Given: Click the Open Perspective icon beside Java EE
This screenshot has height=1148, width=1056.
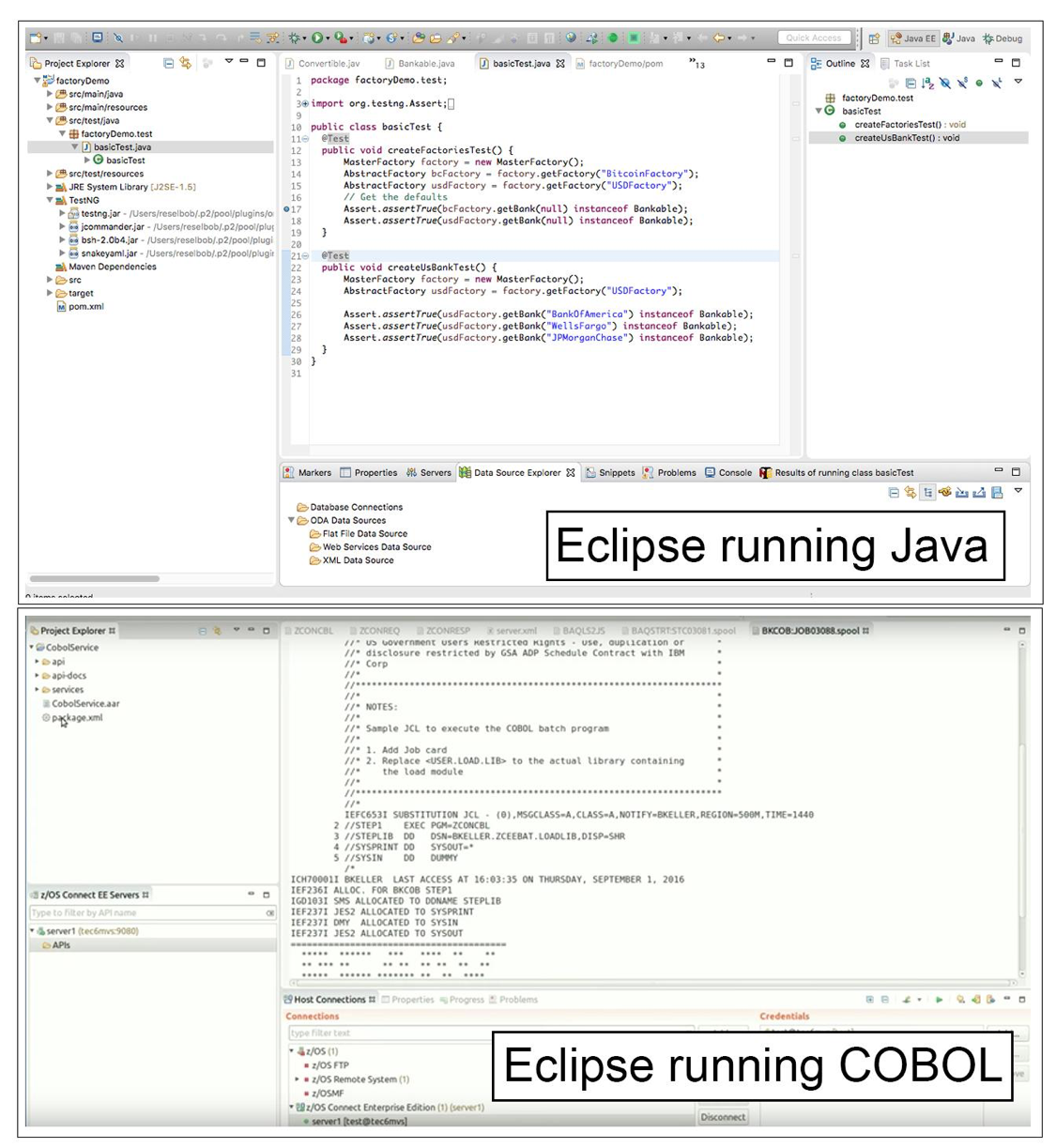Looking at the screenshot, I should (x=874, y=38).
